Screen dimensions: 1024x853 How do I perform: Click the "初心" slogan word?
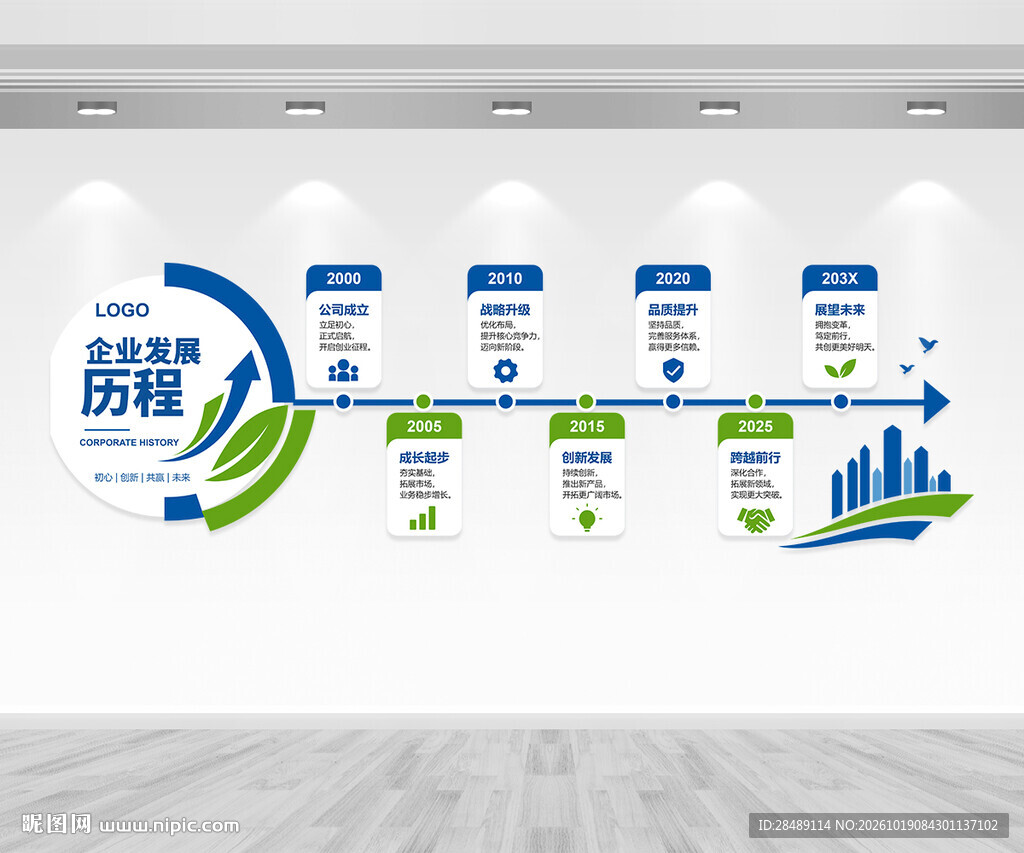coord(103,477)
